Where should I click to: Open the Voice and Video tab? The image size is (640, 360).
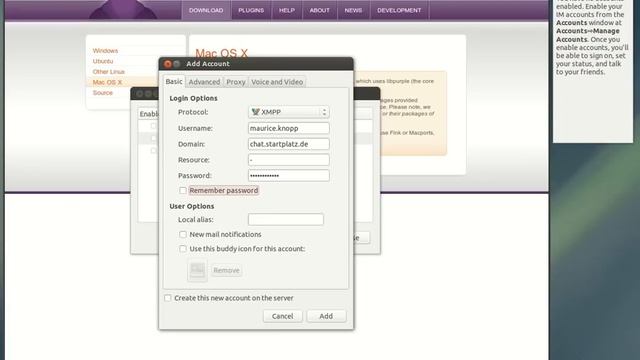click(x=277, y=82)
